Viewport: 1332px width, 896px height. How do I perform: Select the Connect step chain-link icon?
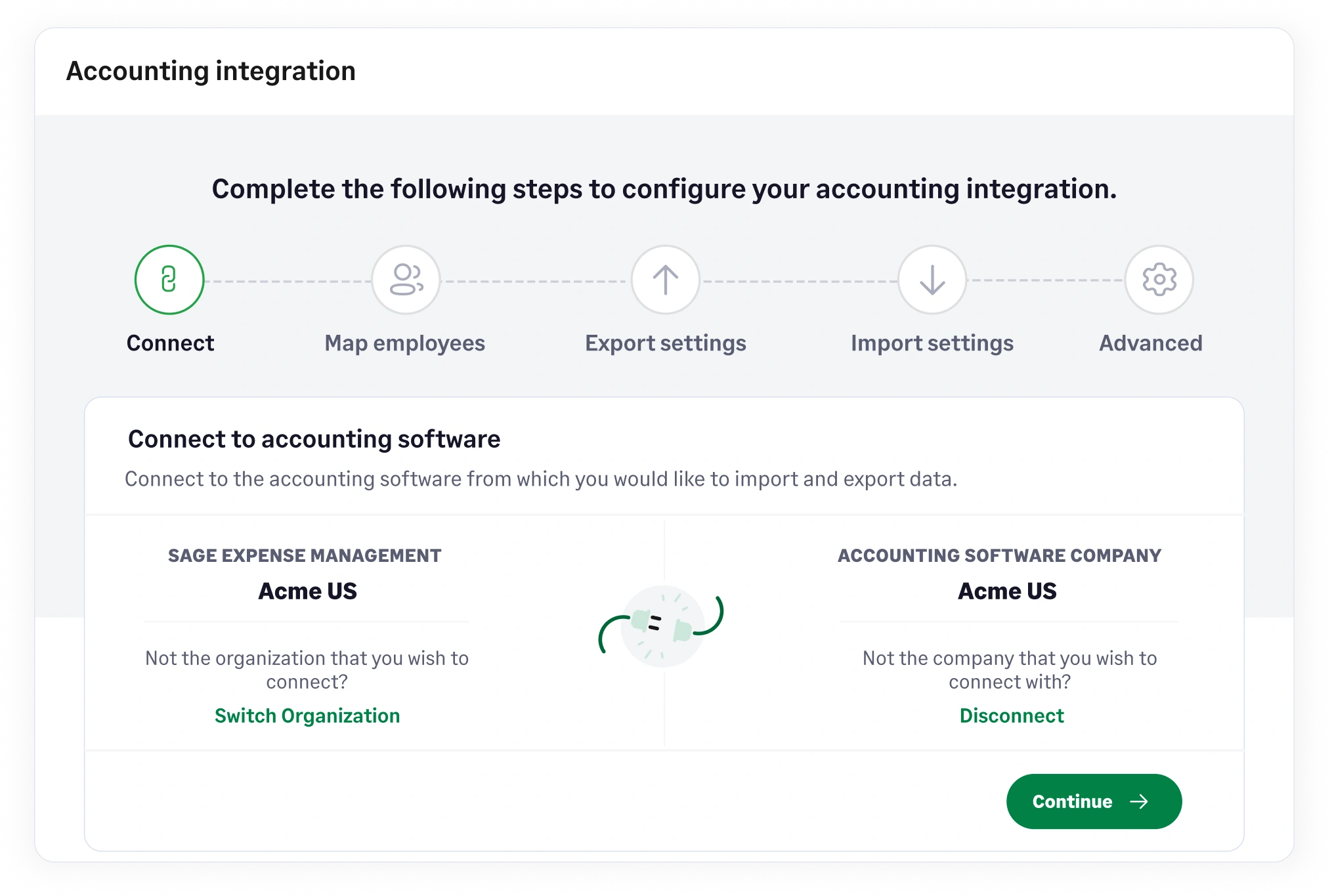(169, 279)
